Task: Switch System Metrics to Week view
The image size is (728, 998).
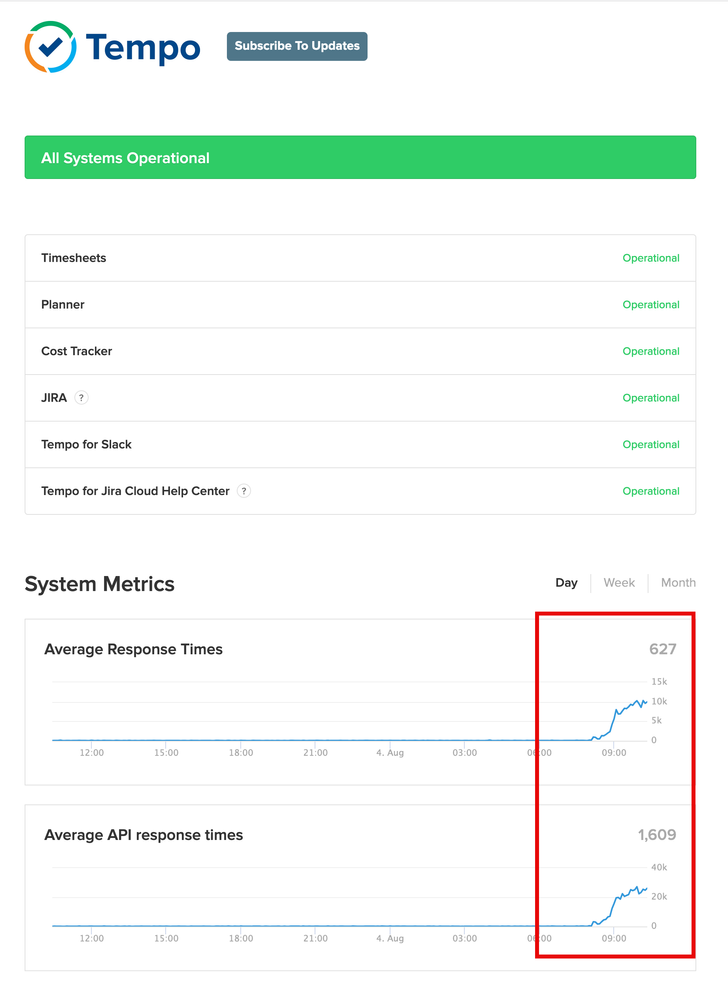Action: (x=619, y=582)
